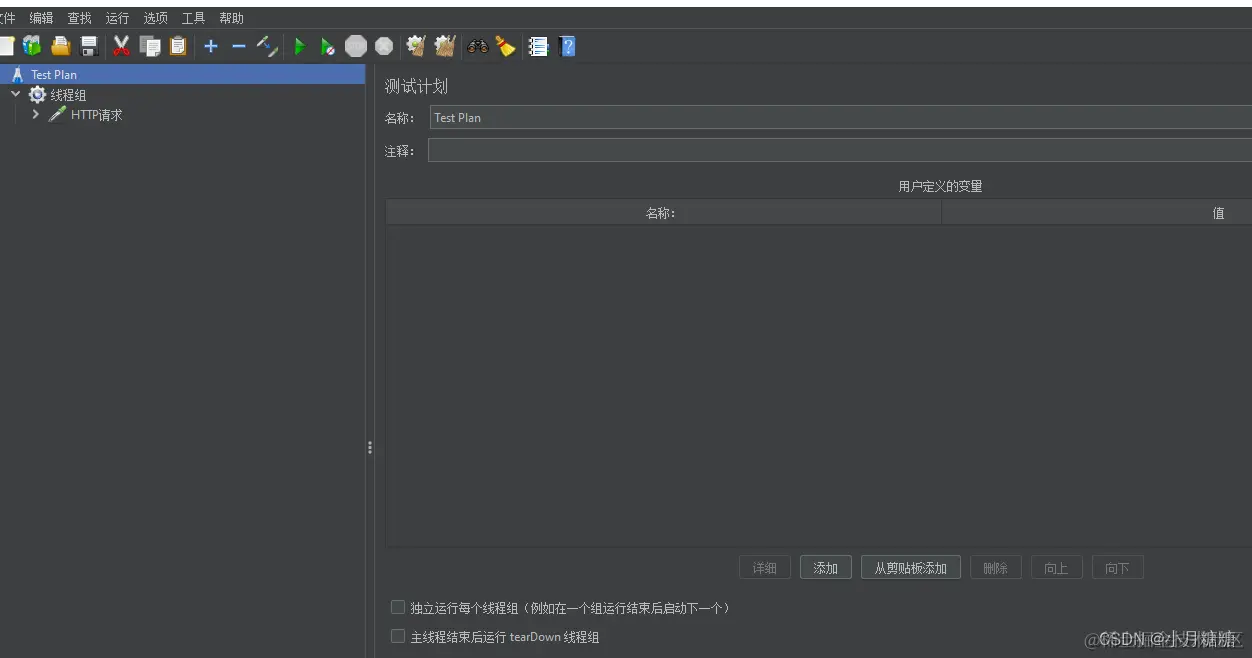
Task: Collapse all tree nodes with minus icon
Action: (238, 46)
